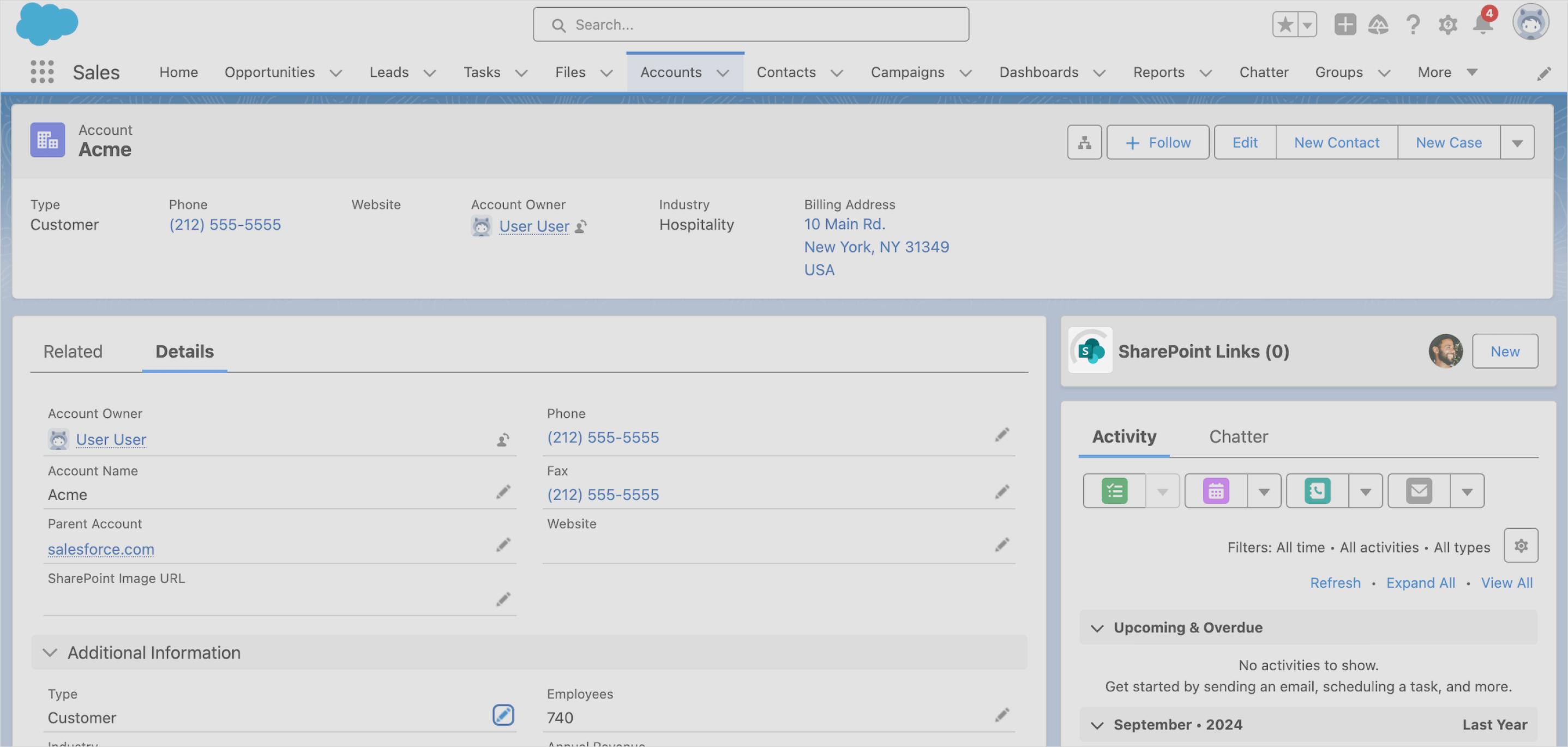
Task: Collapse the Additional Information section
Action: tap(50, 653)
